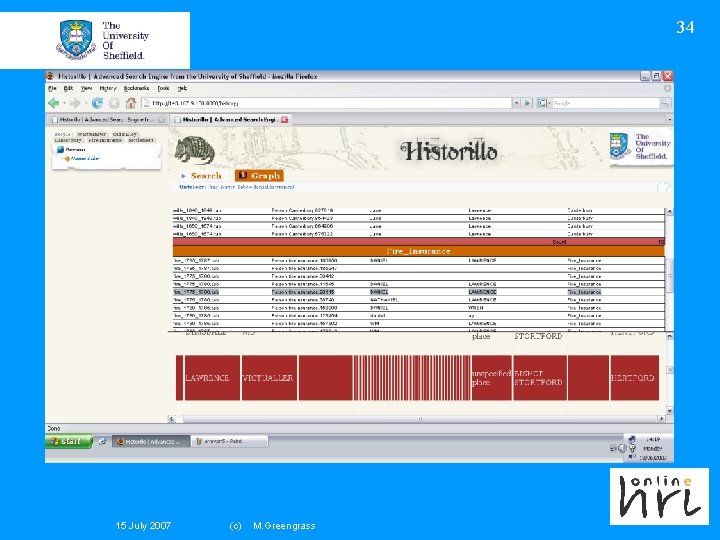
Task: Open the Windows Start button
Action: 68,441
